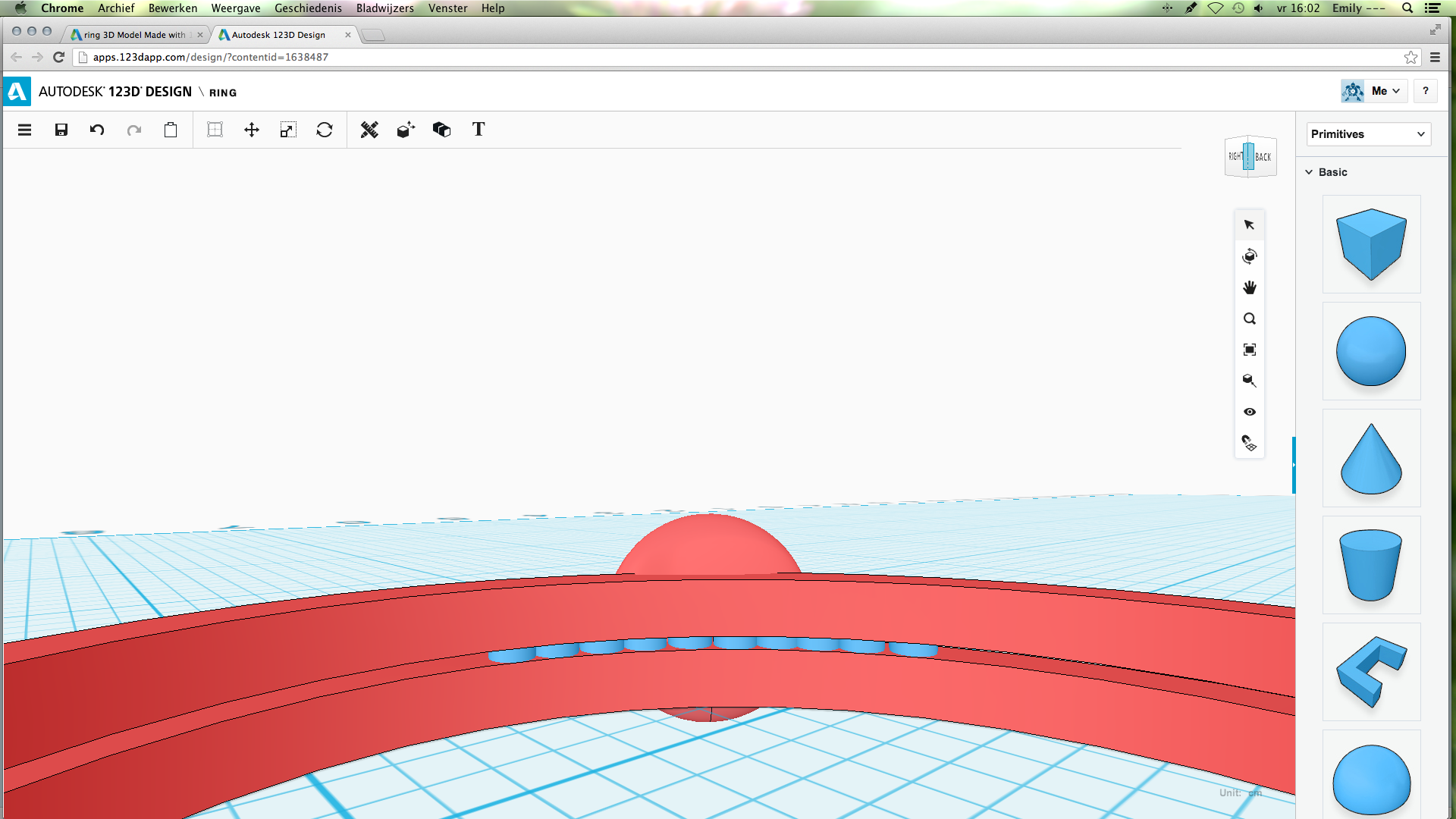Viewport: 1456px width, 819px height.
Task: Click the hamburger menu icon
Action: (x=24, y=130)
